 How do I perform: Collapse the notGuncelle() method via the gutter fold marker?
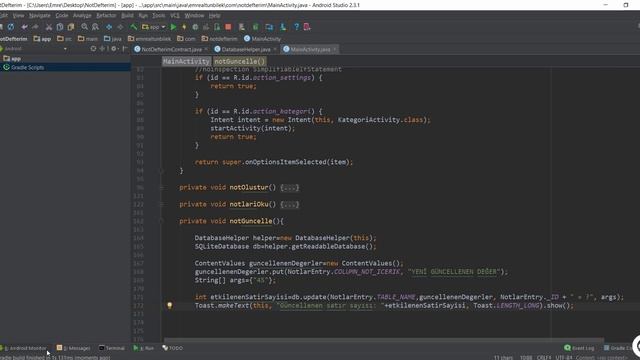(x=162, y=221)
